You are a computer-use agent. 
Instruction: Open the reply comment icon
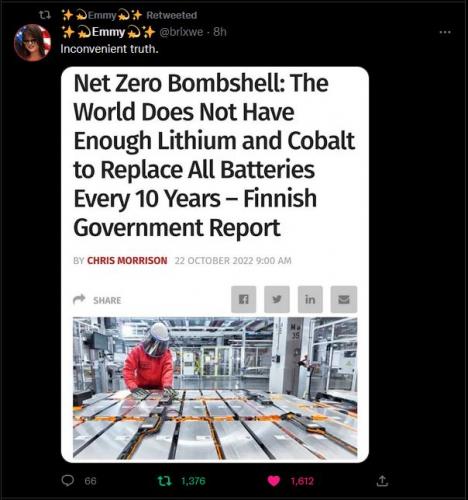pyautogui.click(x=68, y=481)
